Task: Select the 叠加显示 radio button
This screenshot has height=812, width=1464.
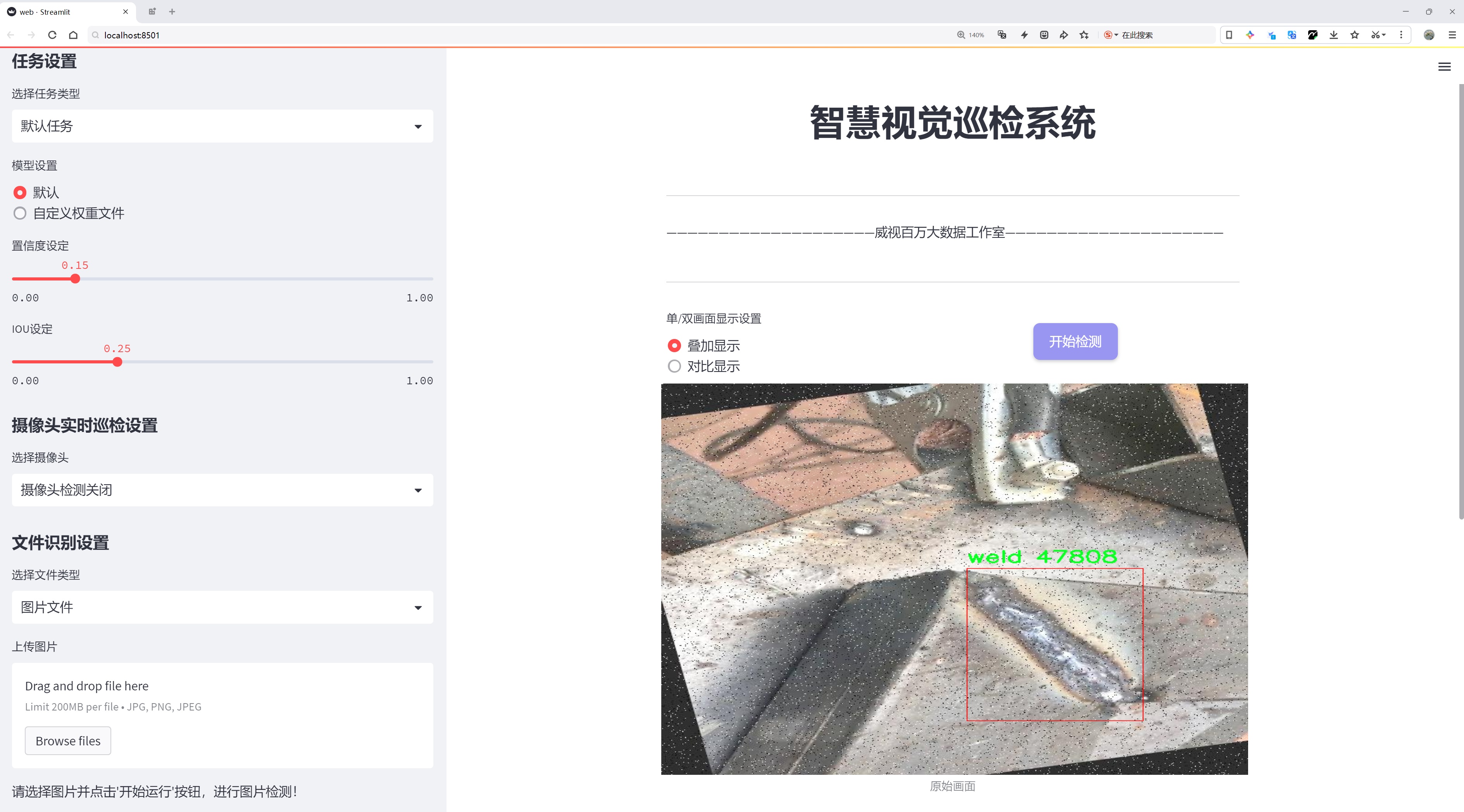Action: (674, 346)
